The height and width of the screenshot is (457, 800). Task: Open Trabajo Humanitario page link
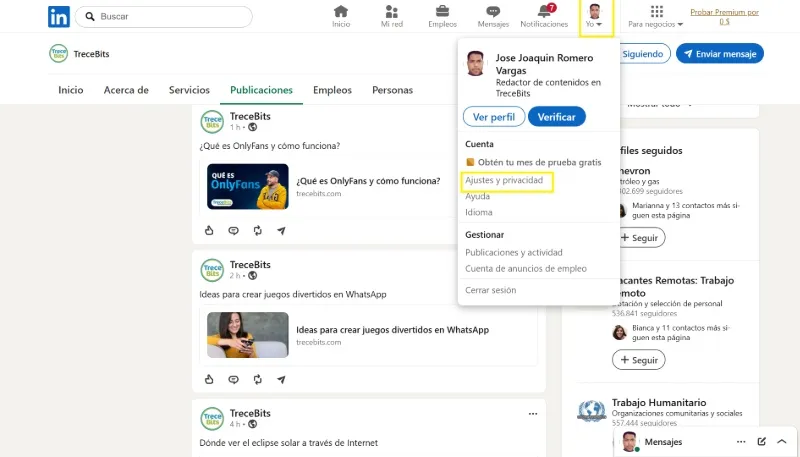(659, 402)
